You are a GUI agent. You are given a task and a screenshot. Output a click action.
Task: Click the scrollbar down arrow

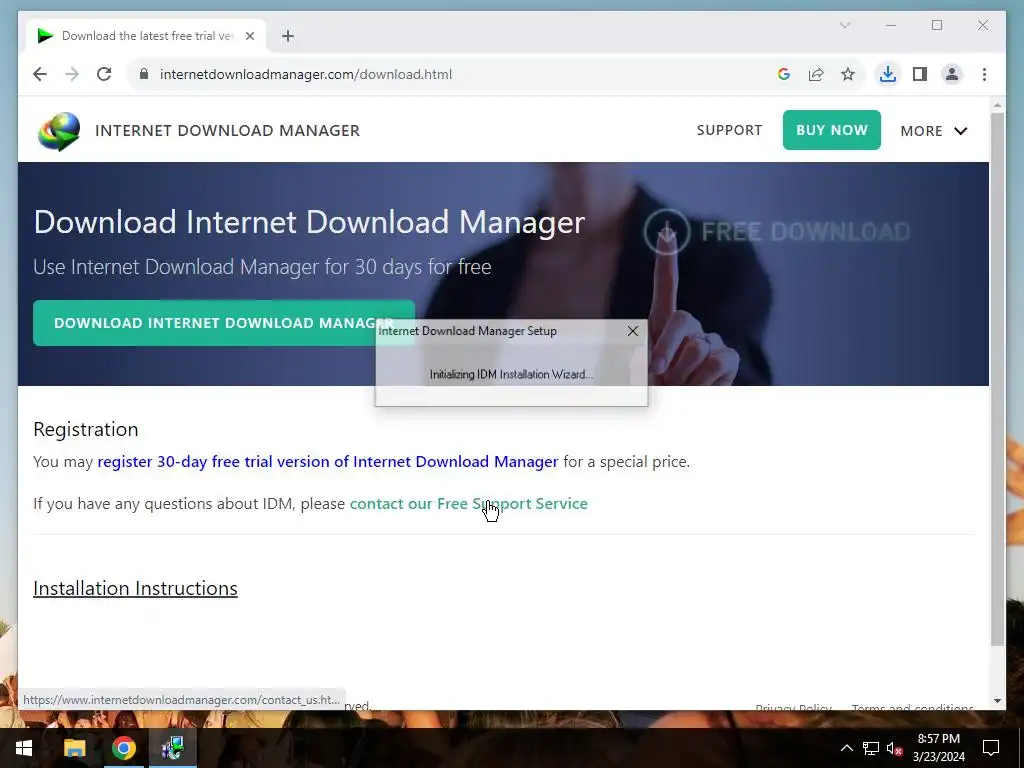click(x=997, y=701)
